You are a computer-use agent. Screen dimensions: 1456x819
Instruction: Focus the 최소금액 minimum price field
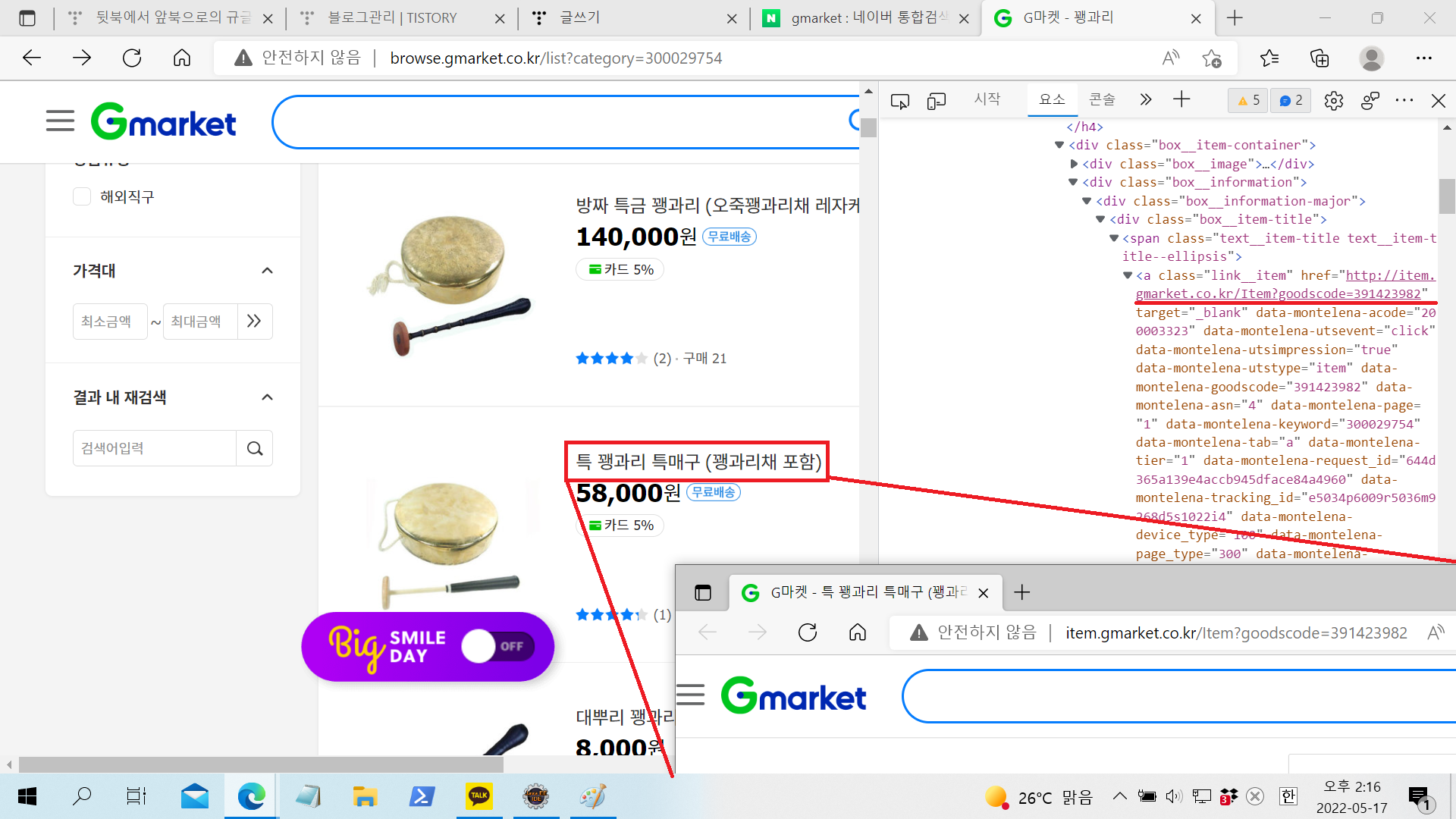coord(110,322)
